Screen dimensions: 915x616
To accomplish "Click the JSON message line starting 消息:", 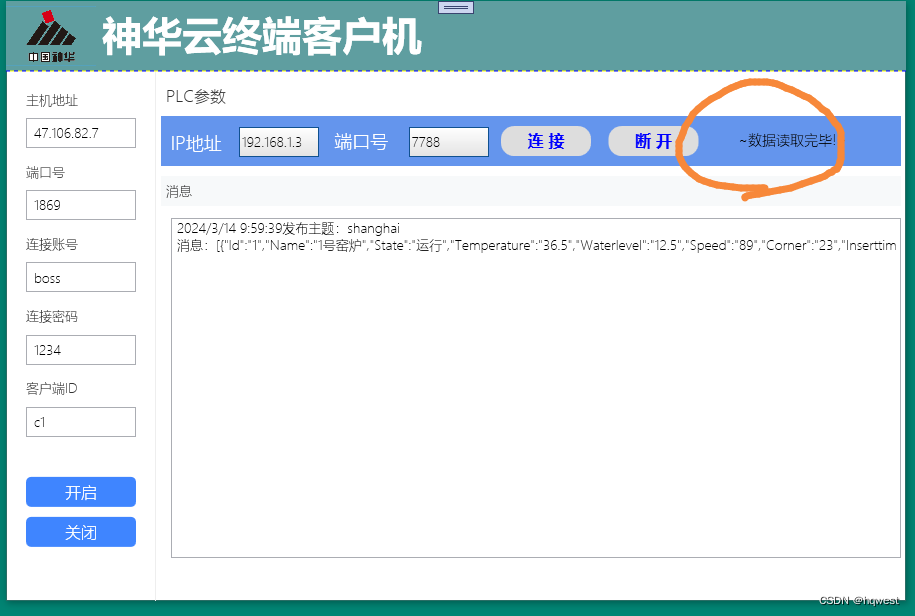I will pyautogui.click(x=536, y=246).
